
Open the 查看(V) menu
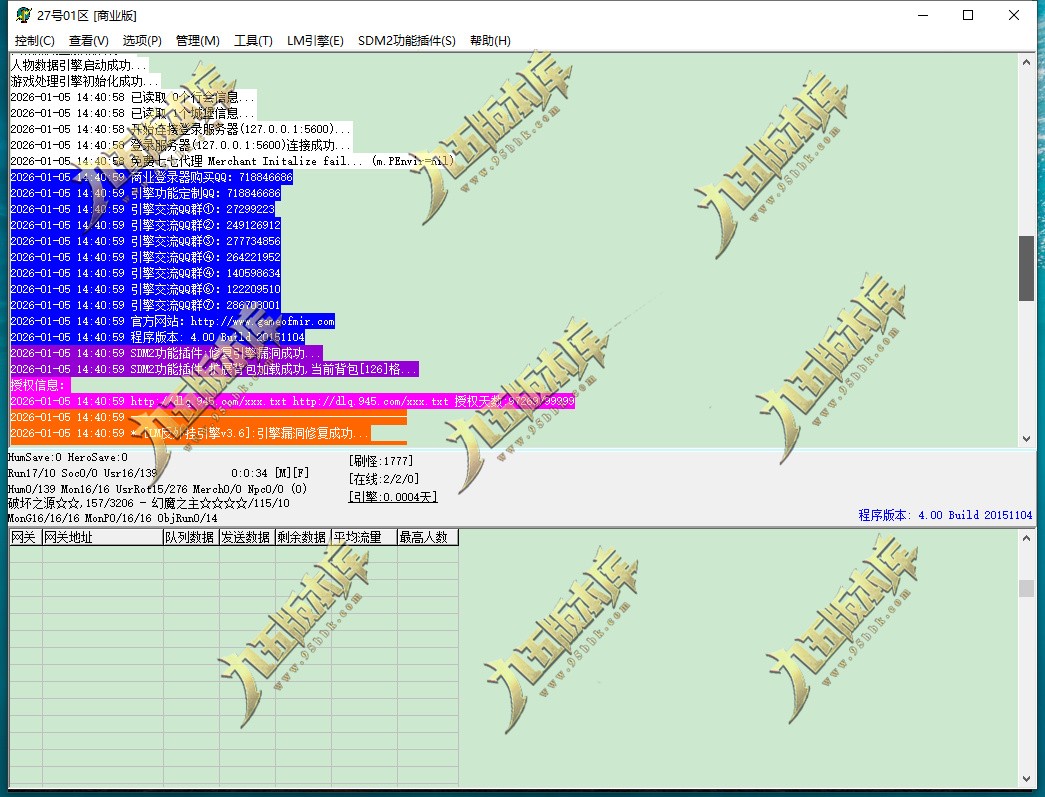pos(89,41)
